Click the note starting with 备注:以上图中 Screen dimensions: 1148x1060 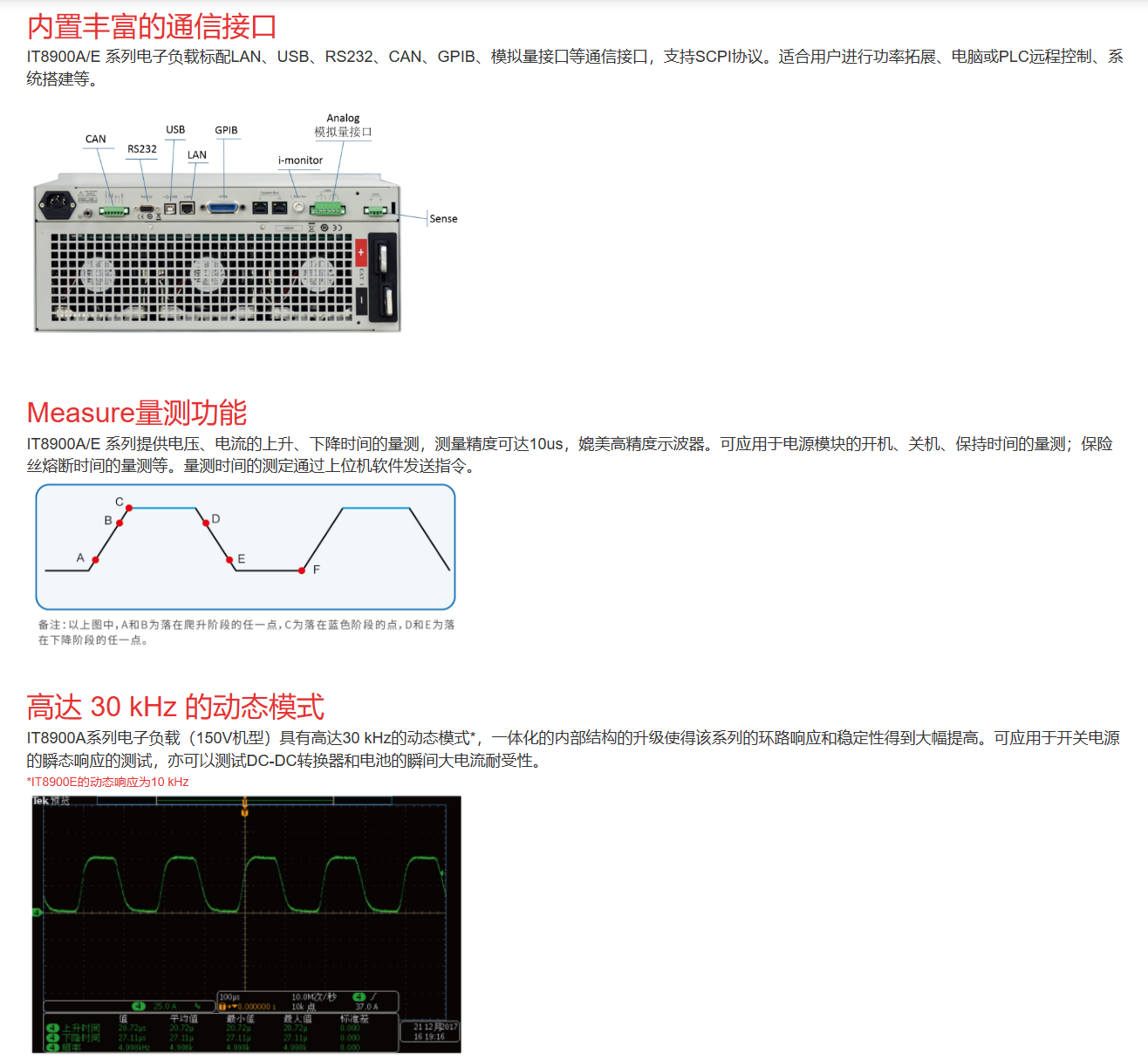246,633
